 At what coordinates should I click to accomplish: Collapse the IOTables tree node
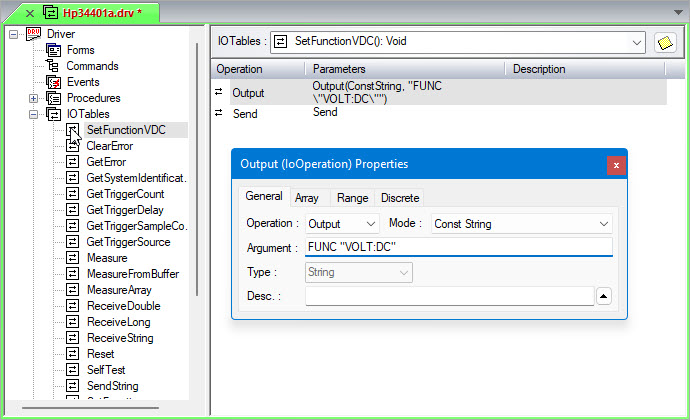[x=33, y=114]
